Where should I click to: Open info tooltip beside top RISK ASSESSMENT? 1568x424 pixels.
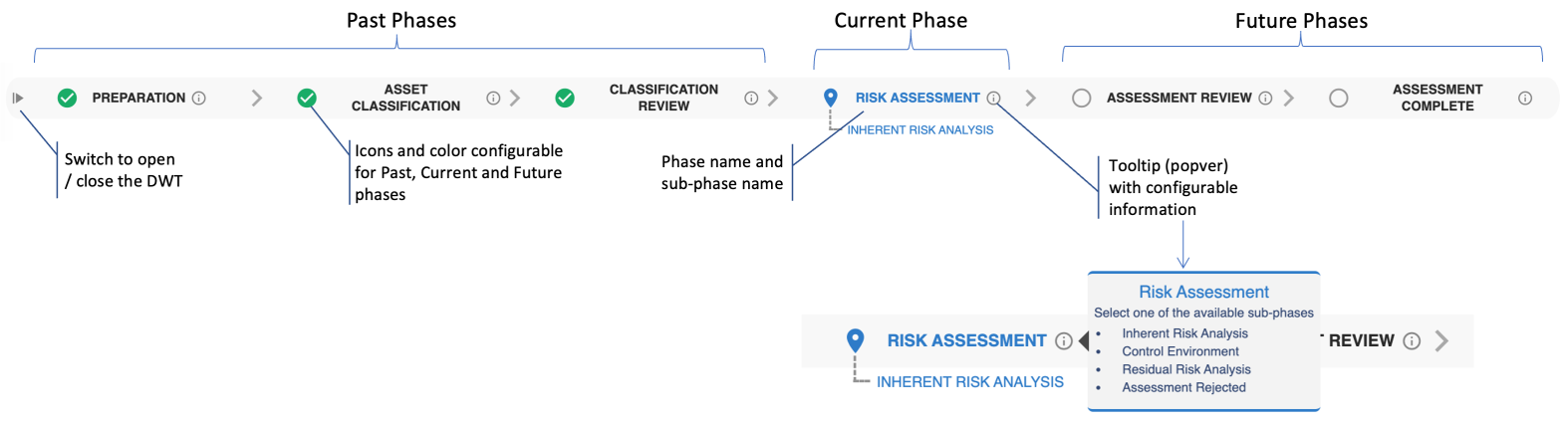coord(993,98)
